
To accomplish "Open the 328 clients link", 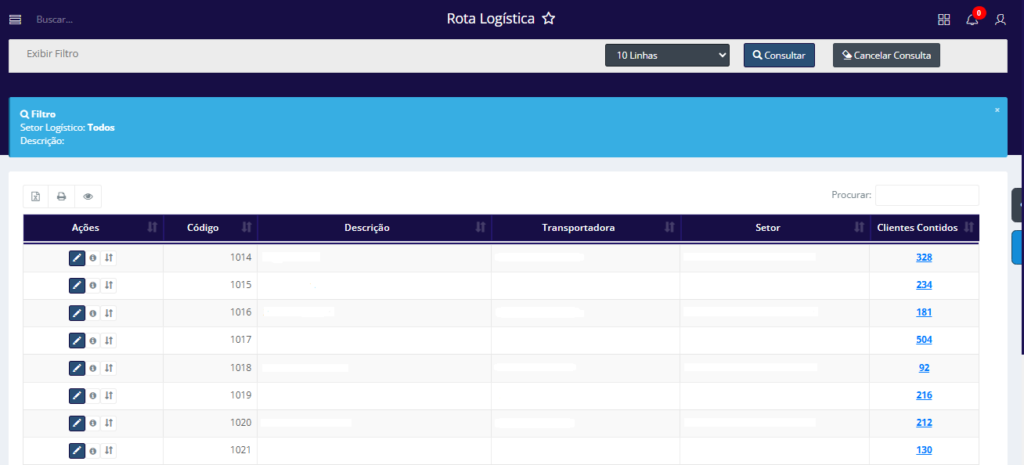I will [x=924, y=258].
